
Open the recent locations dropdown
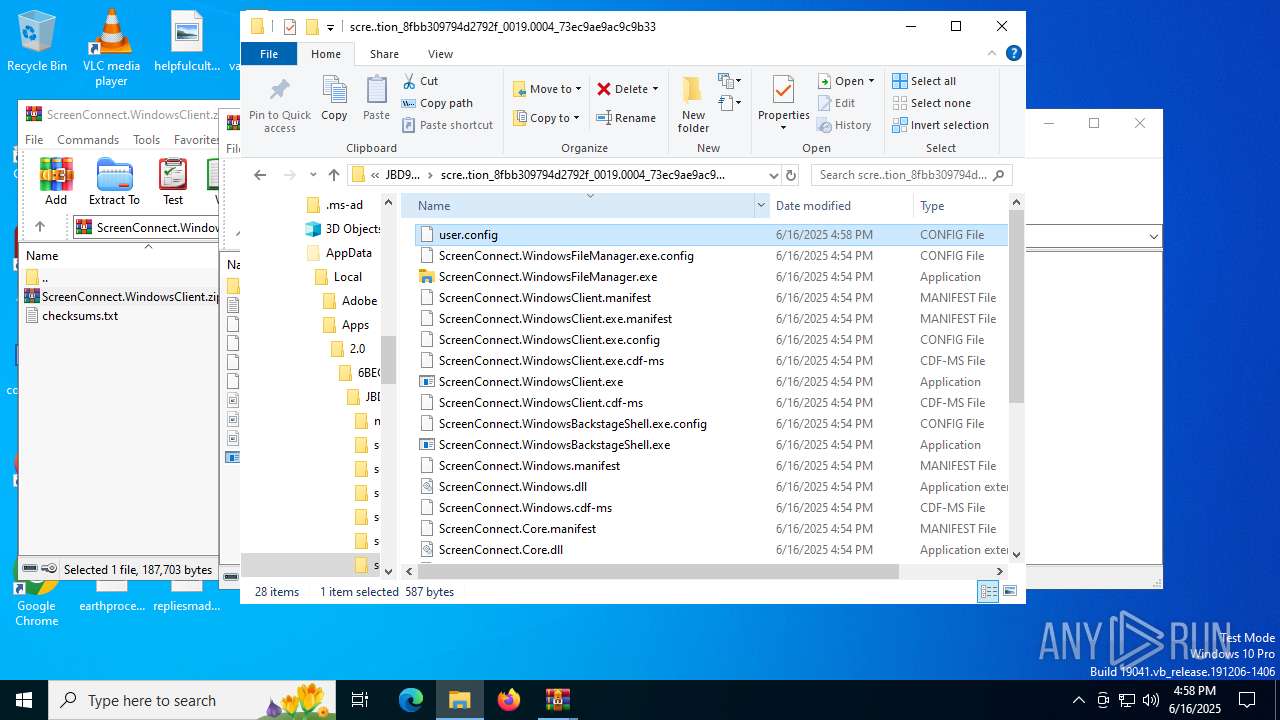313,175
